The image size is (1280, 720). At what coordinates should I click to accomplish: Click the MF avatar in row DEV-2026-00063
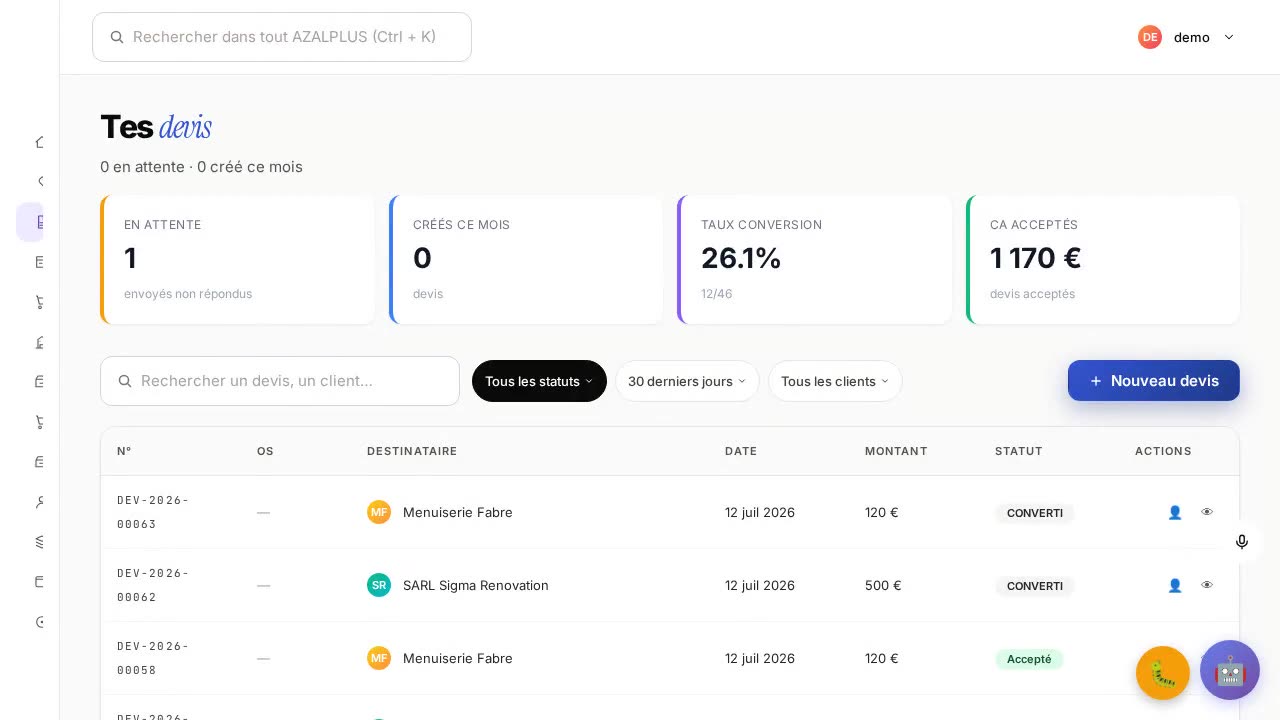379,512
